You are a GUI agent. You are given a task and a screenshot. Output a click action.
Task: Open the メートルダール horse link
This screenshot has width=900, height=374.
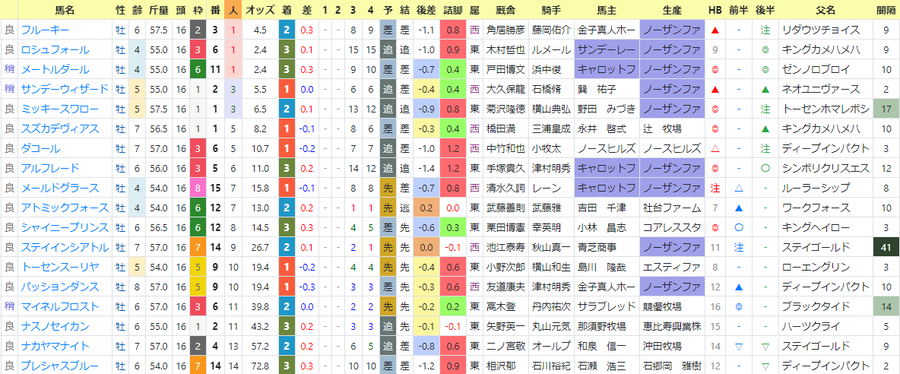[x=55, y=69]
